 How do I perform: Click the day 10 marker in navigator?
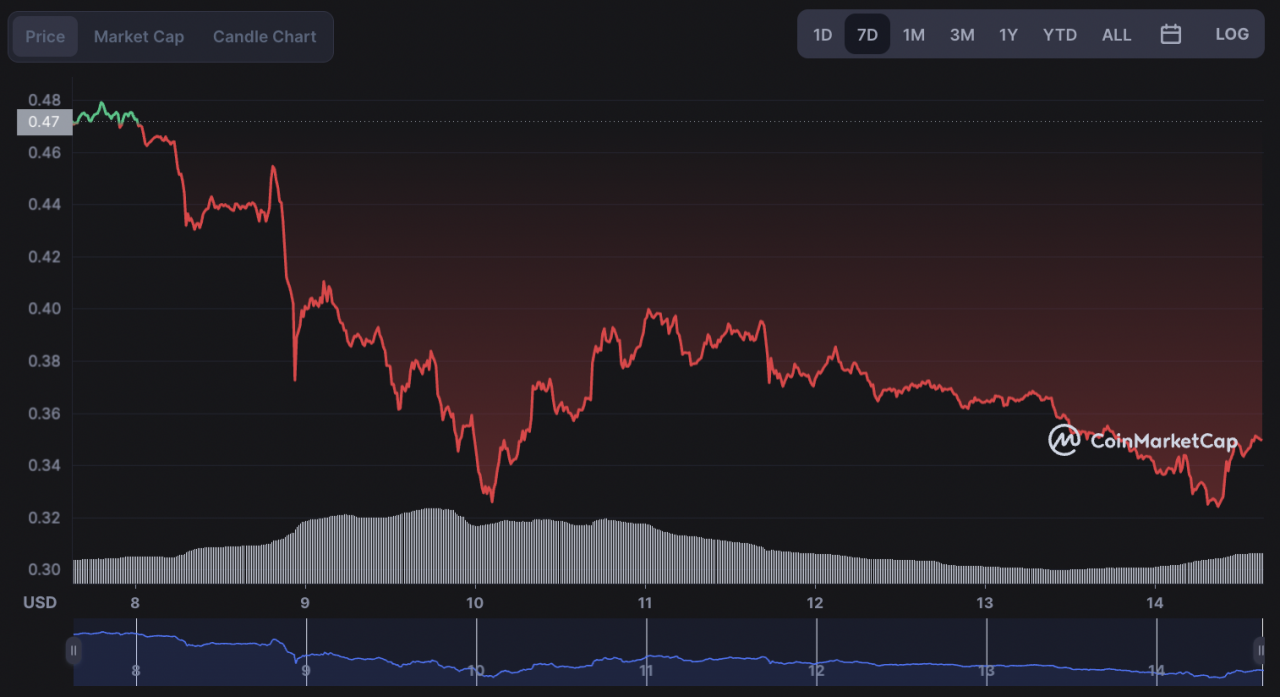click(x=476, y=670)
